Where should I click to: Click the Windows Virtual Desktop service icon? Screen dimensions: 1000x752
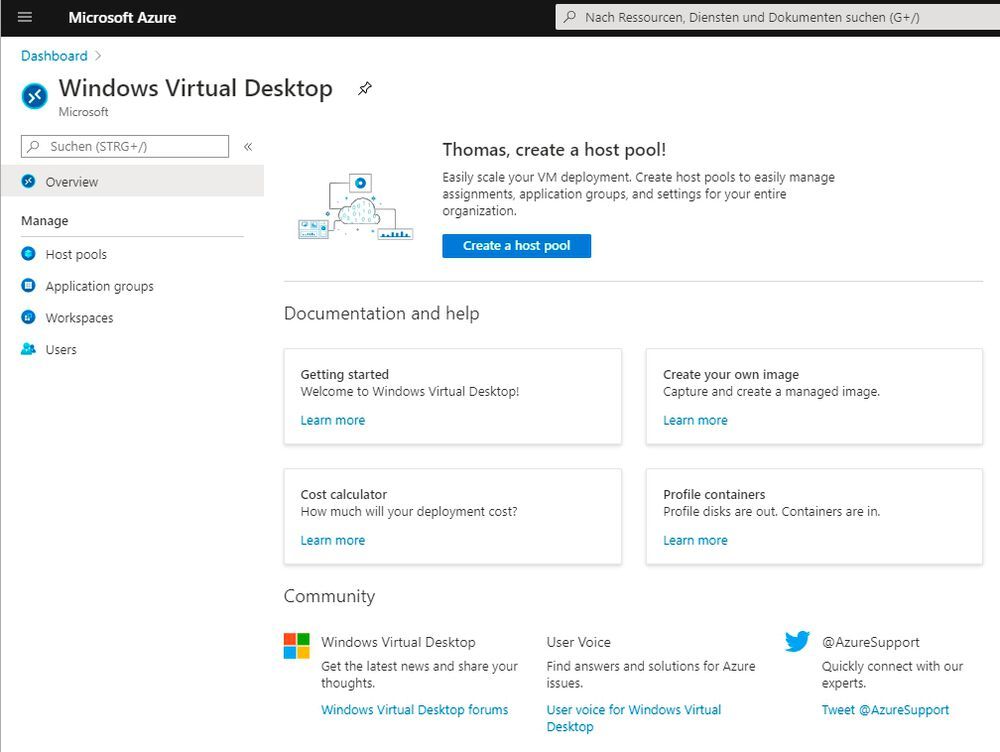(x=33, y=96)
